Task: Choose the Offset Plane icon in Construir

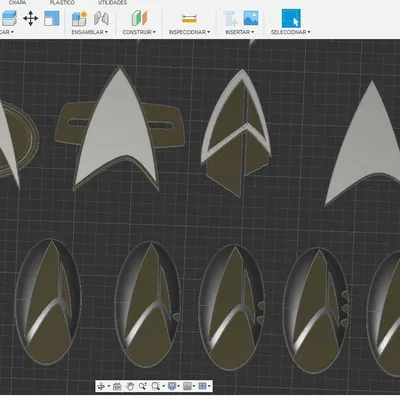Action: click(x=139, y=18)
